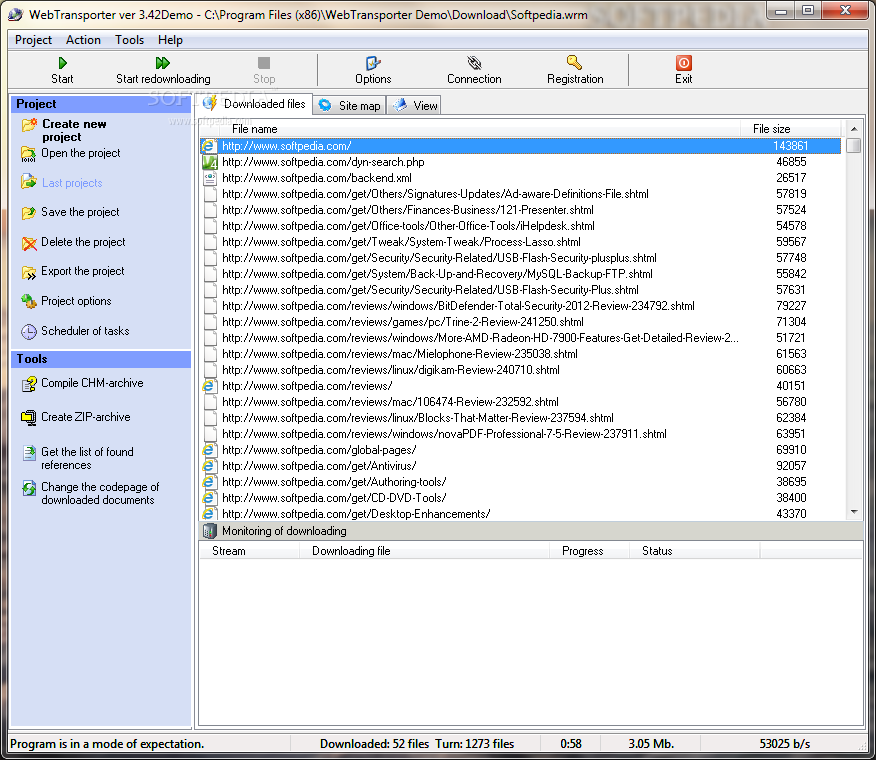
Task: Open the Tools menu
Action: (130, 40)
